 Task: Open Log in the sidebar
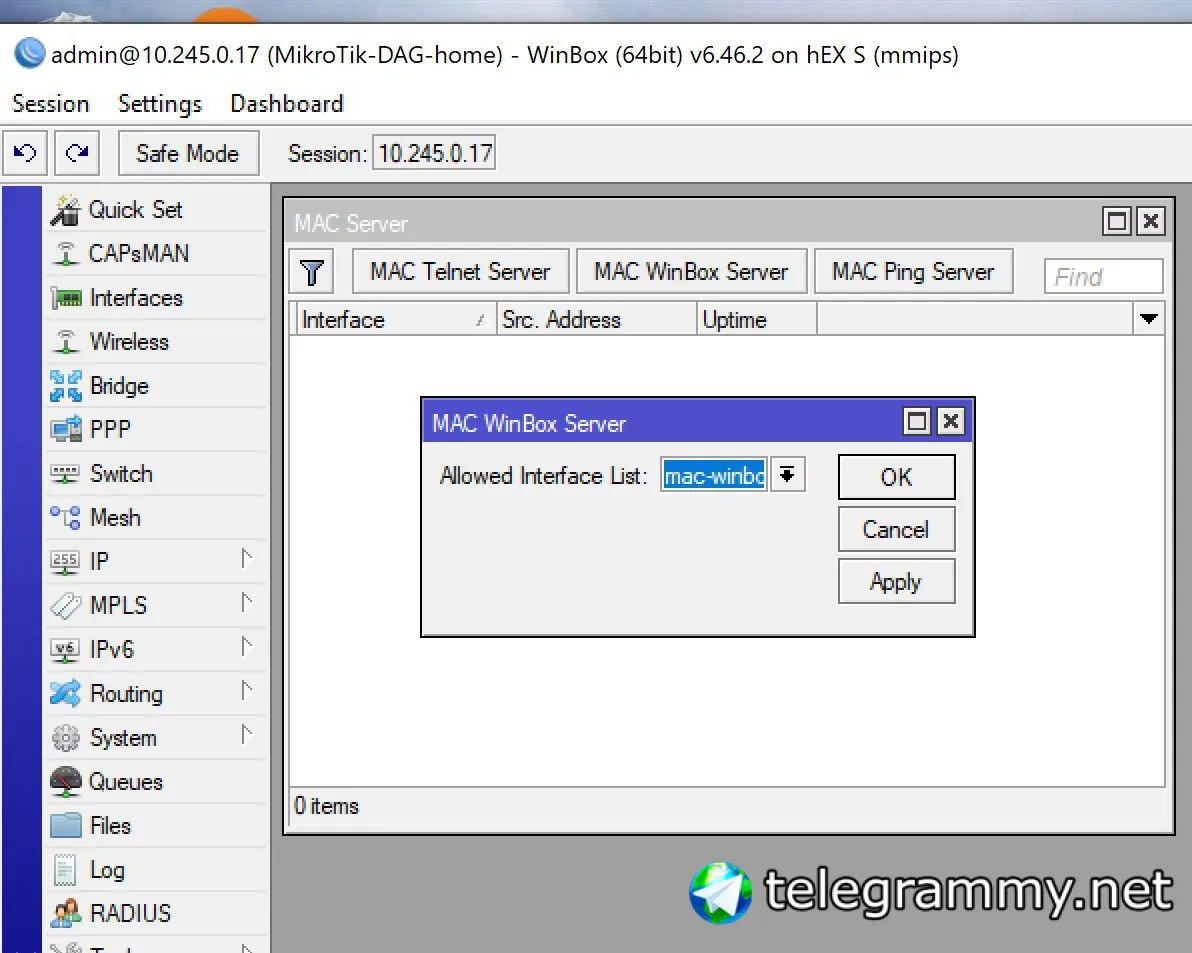(x=156, y=870)
